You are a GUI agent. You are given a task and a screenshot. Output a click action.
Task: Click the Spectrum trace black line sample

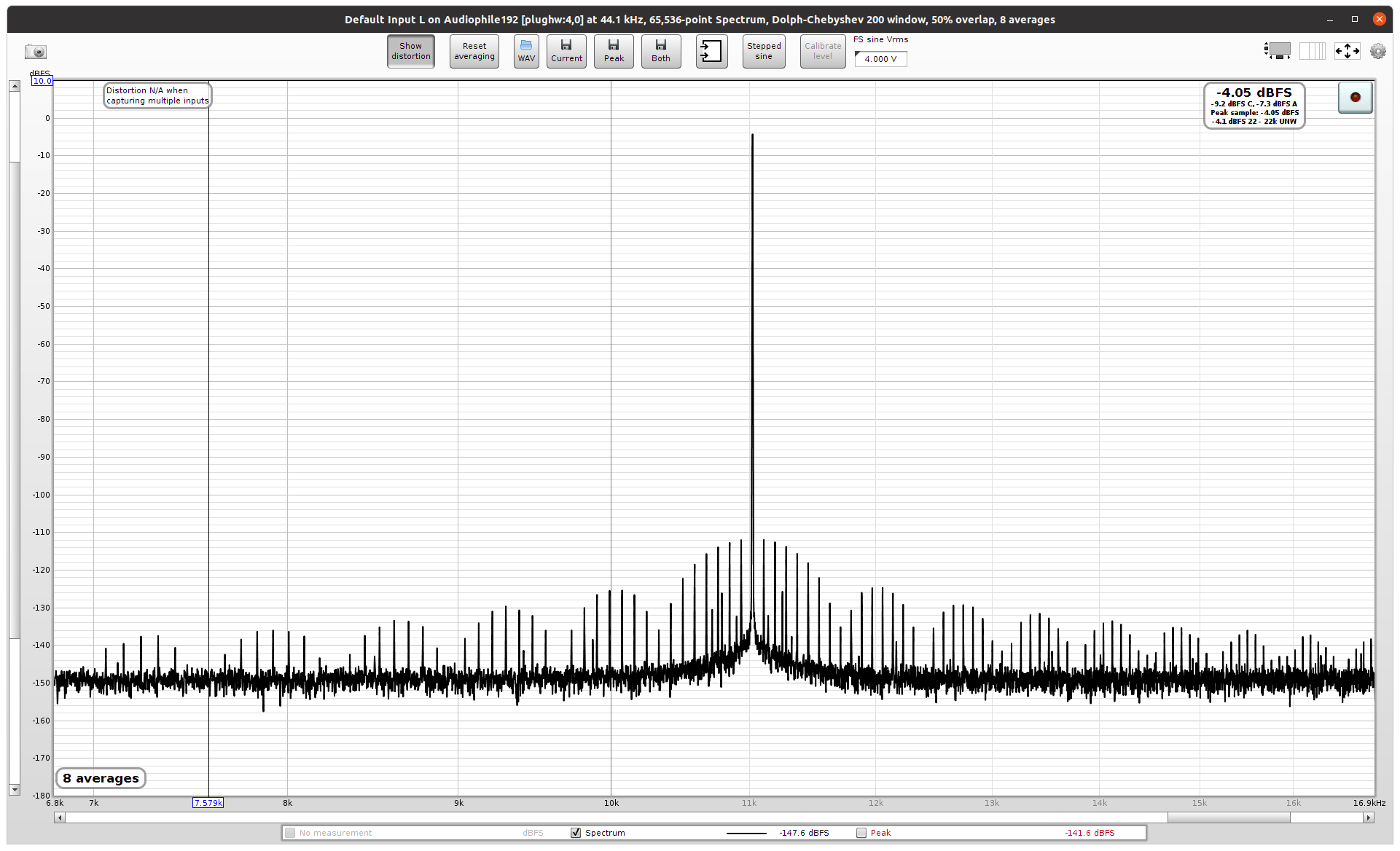coord(746,833)
